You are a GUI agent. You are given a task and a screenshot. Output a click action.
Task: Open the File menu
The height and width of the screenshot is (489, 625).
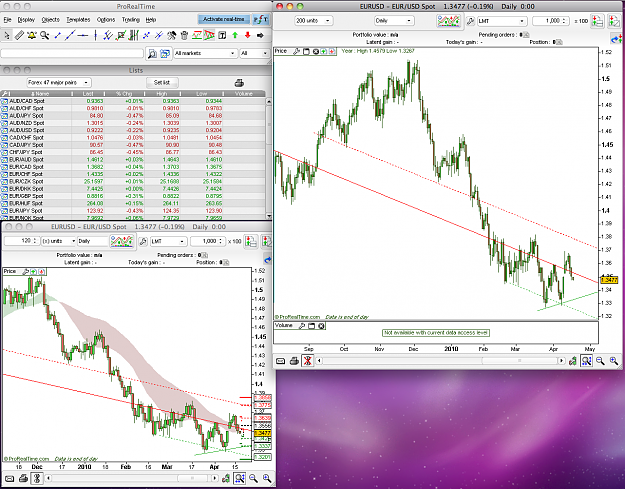pos(7,20)
